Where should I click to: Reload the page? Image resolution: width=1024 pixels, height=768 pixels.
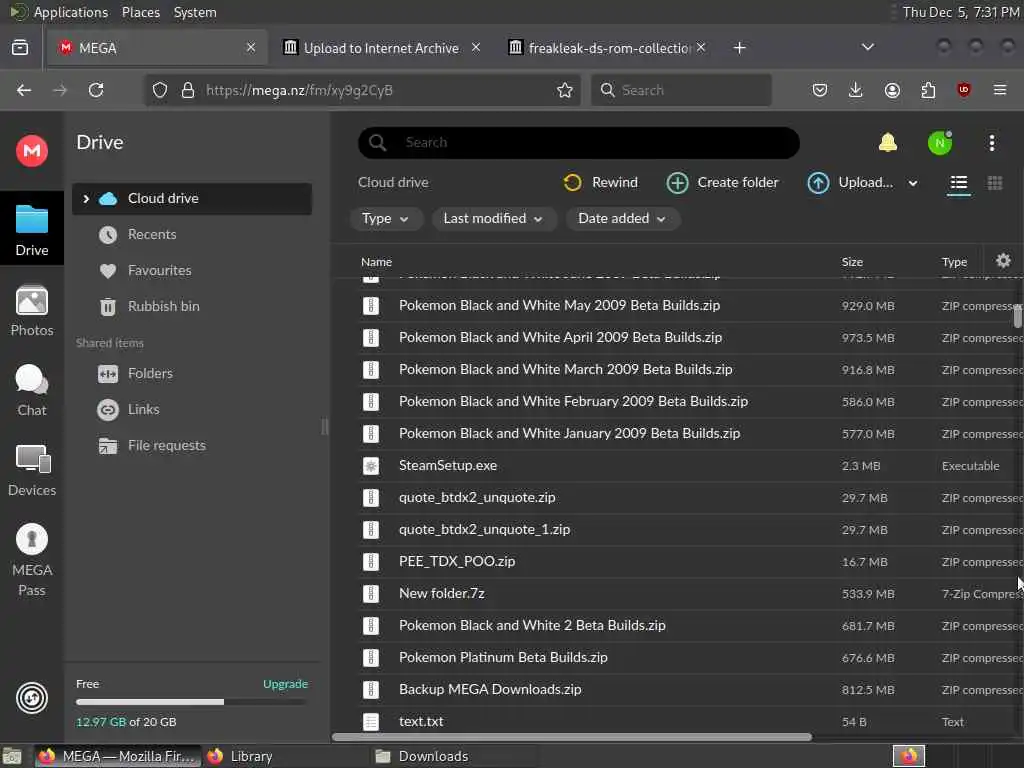click(96, 90)
